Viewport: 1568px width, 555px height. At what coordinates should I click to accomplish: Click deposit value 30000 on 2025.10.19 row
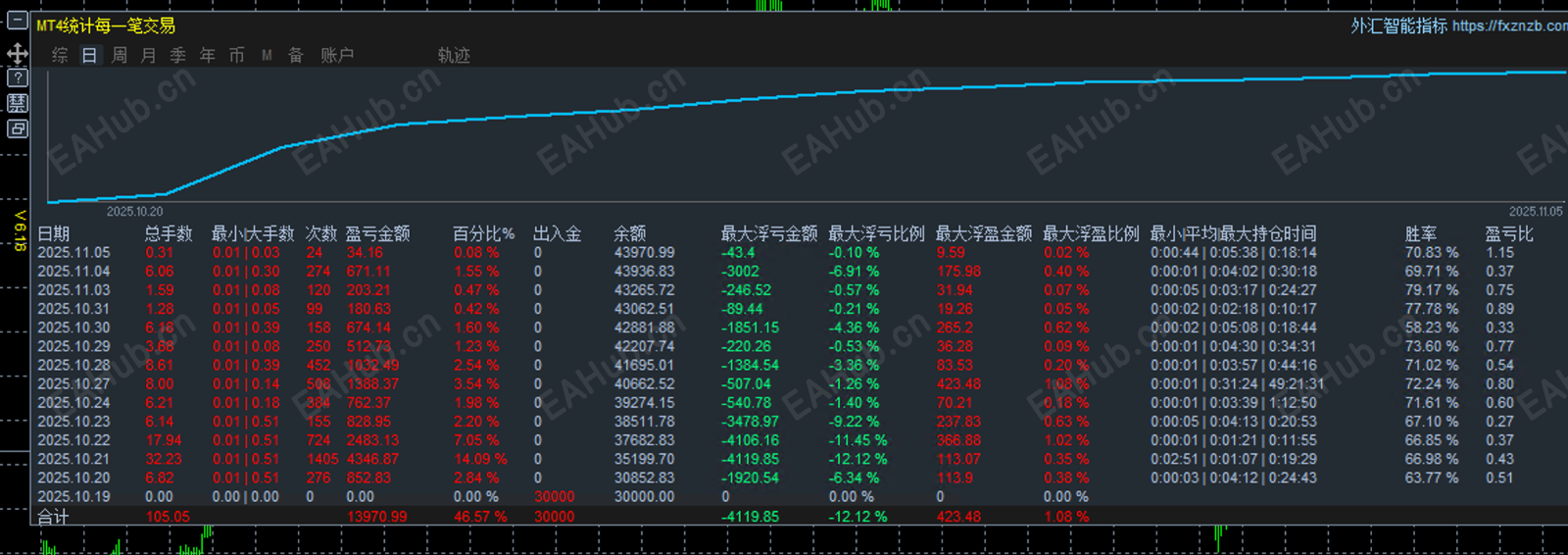(x=555, y=497)
